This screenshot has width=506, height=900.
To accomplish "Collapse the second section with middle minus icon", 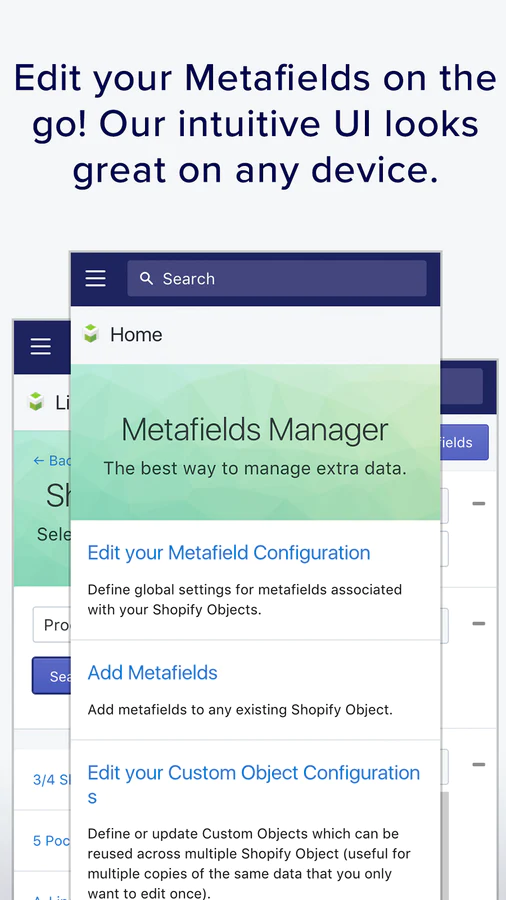I will coord(478,623).
